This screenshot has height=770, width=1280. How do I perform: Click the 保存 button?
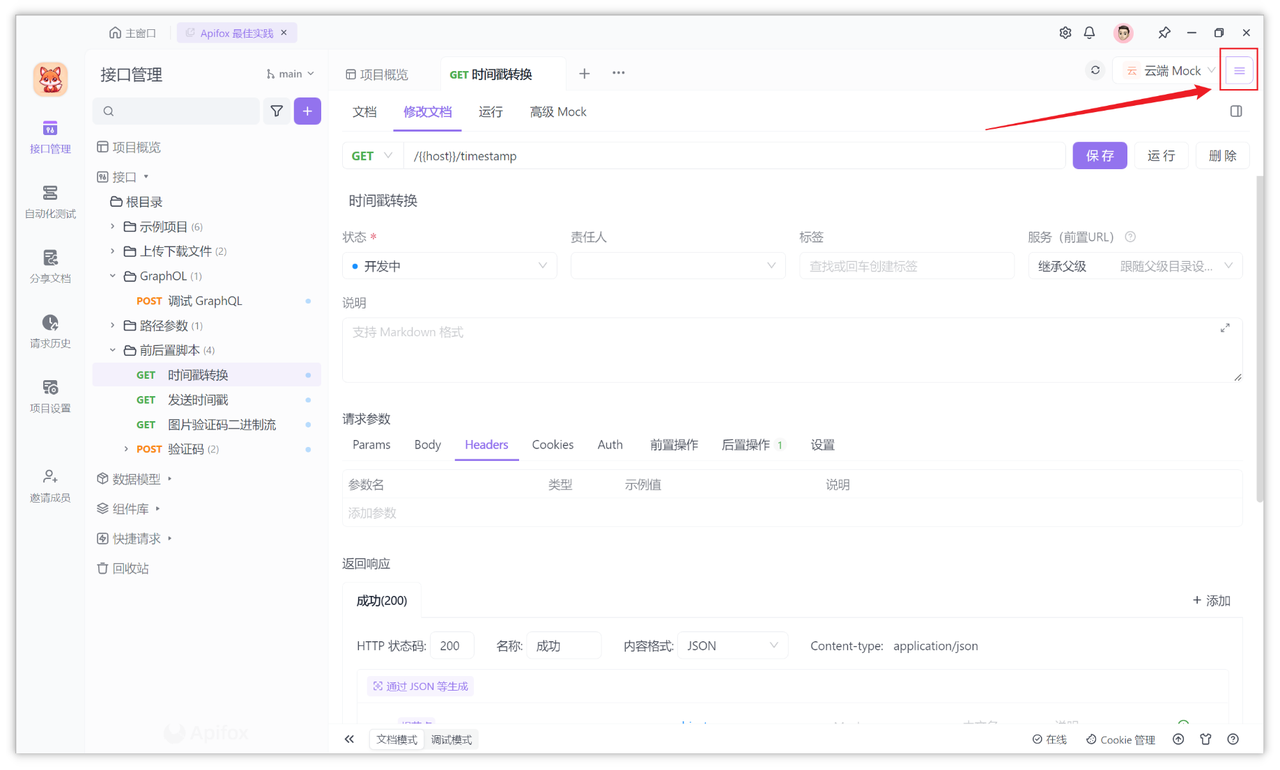coord(1100,156)
